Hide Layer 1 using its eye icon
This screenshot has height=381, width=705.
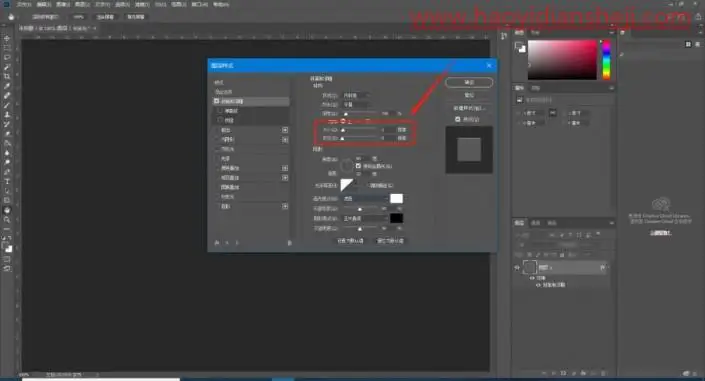(517, 268)
